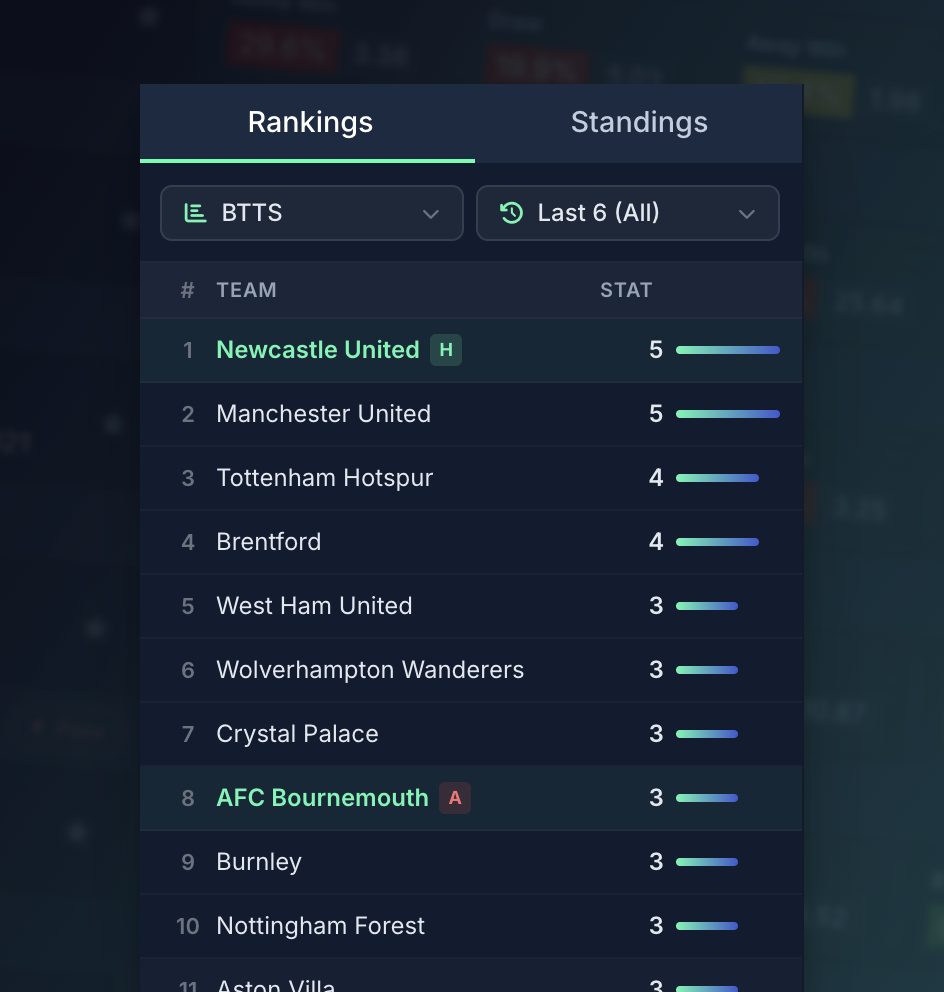Click Nottingham Forest's stat bar
This screenshot has width=944, height=992.
[707, 926]
